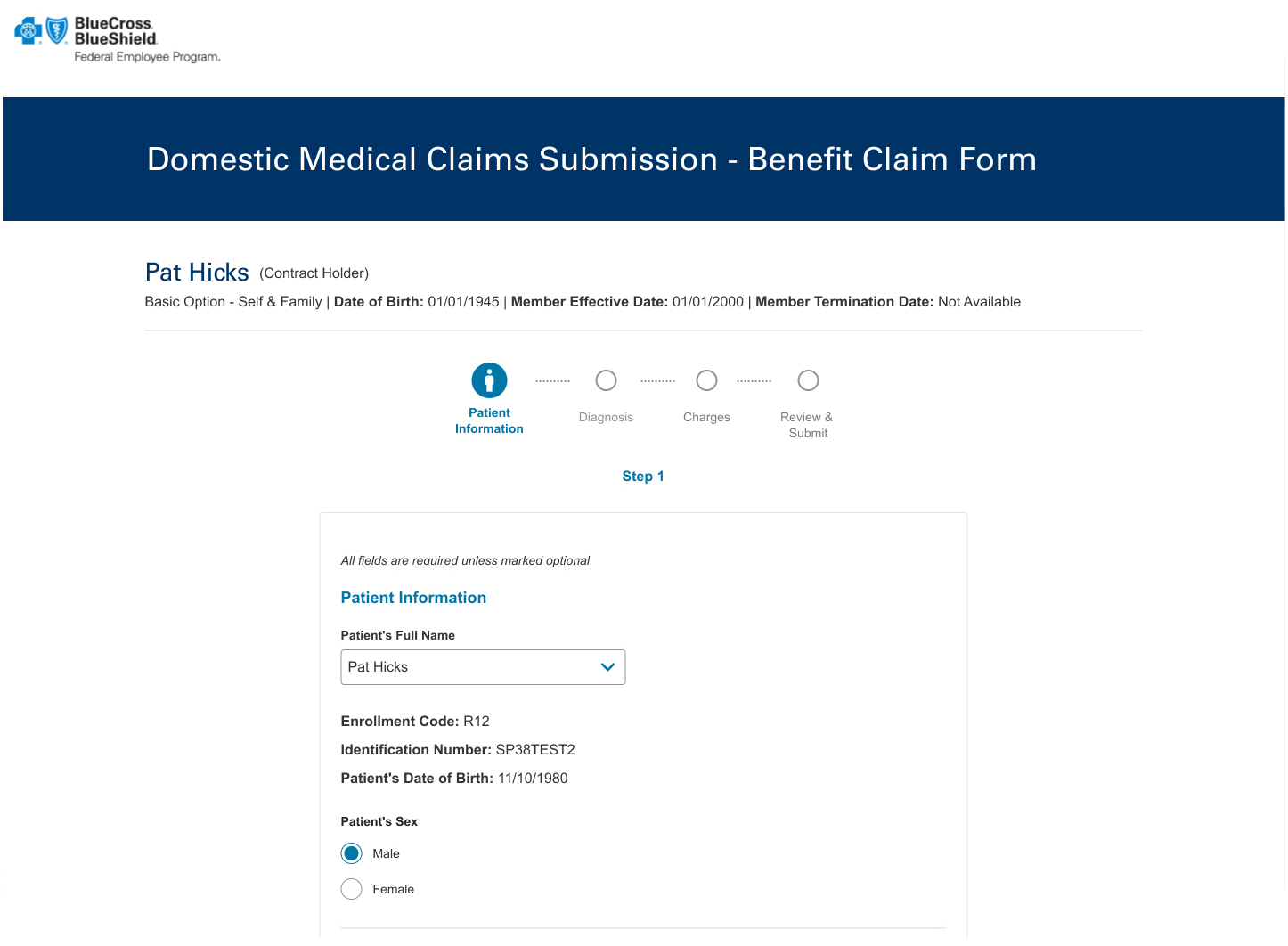Click the chevron arrow in name dropdown
This screenshot has height=946, width=1288.
coord(607,667)
